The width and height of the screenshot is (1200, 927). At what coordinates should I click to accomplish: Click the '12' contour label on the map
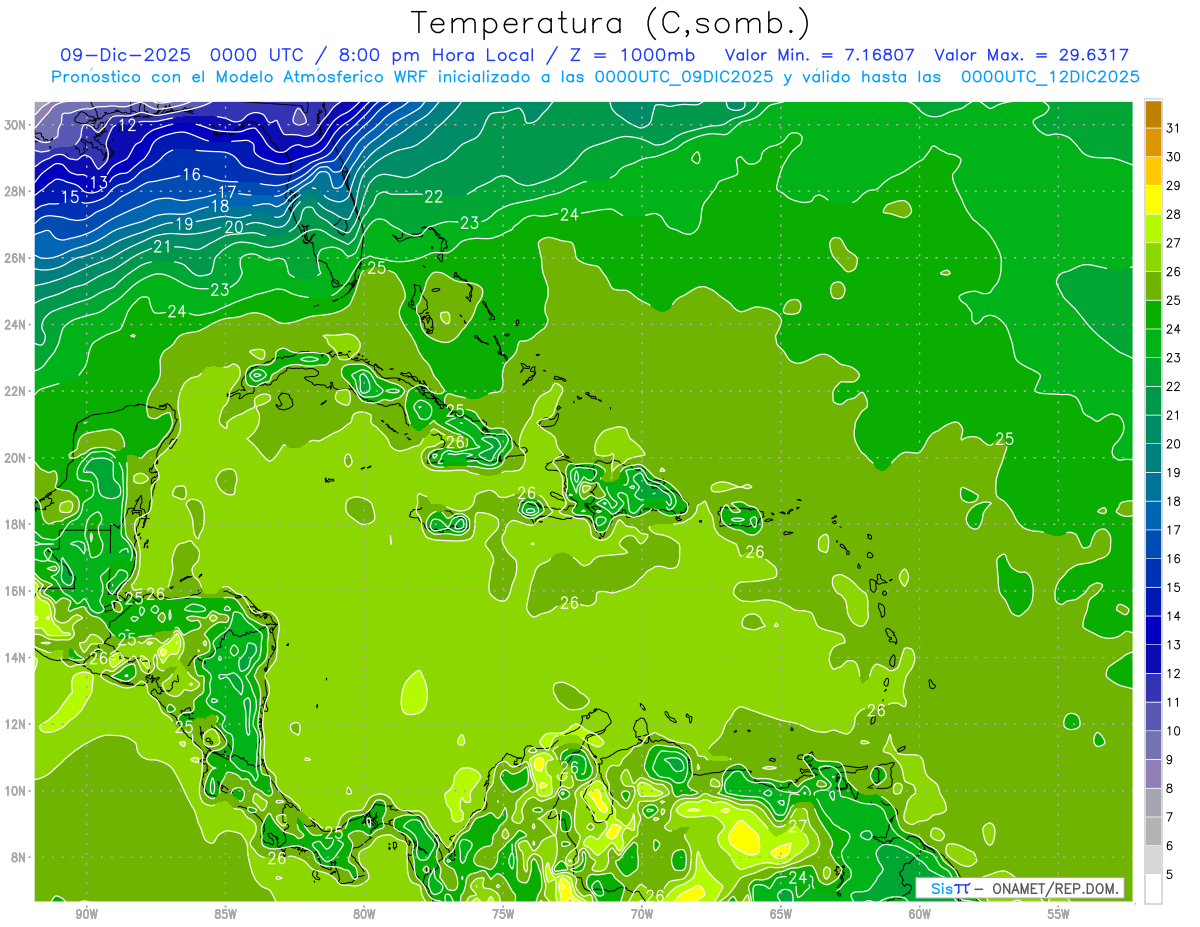click(127, 125)
